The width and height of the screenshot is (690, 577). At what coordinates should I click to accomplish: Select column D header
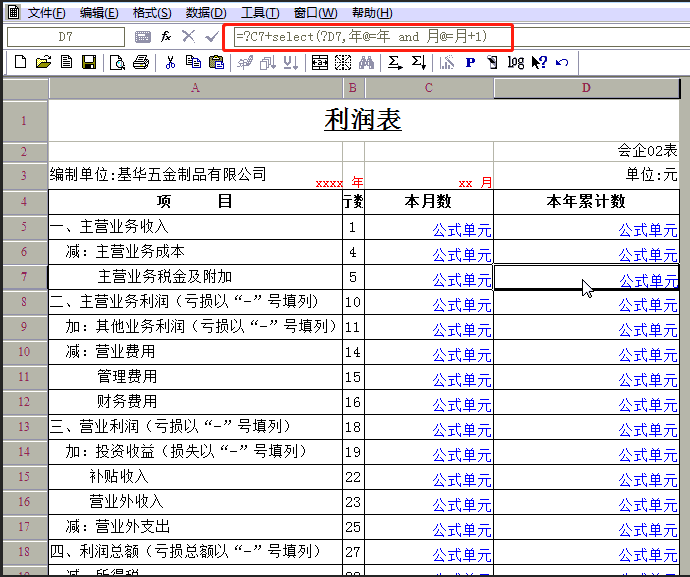(x=586, y=88)
